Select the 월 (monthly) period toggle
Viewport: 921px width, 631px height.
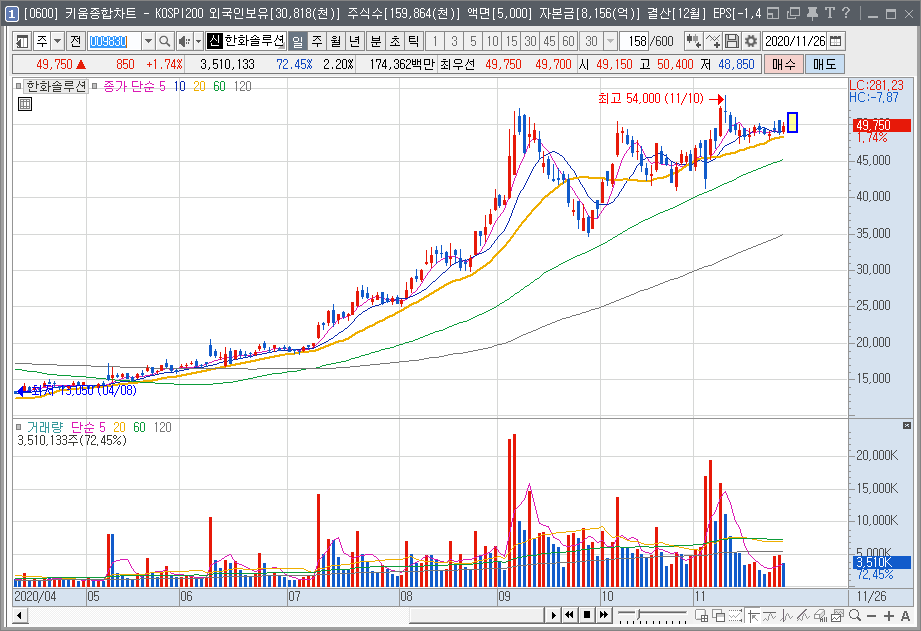(x=336, y=41)
